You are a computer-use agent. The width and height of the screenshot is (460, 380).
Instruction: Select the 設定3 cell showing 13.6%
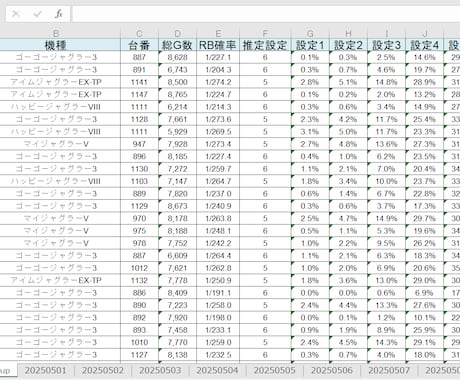point(386,144)
